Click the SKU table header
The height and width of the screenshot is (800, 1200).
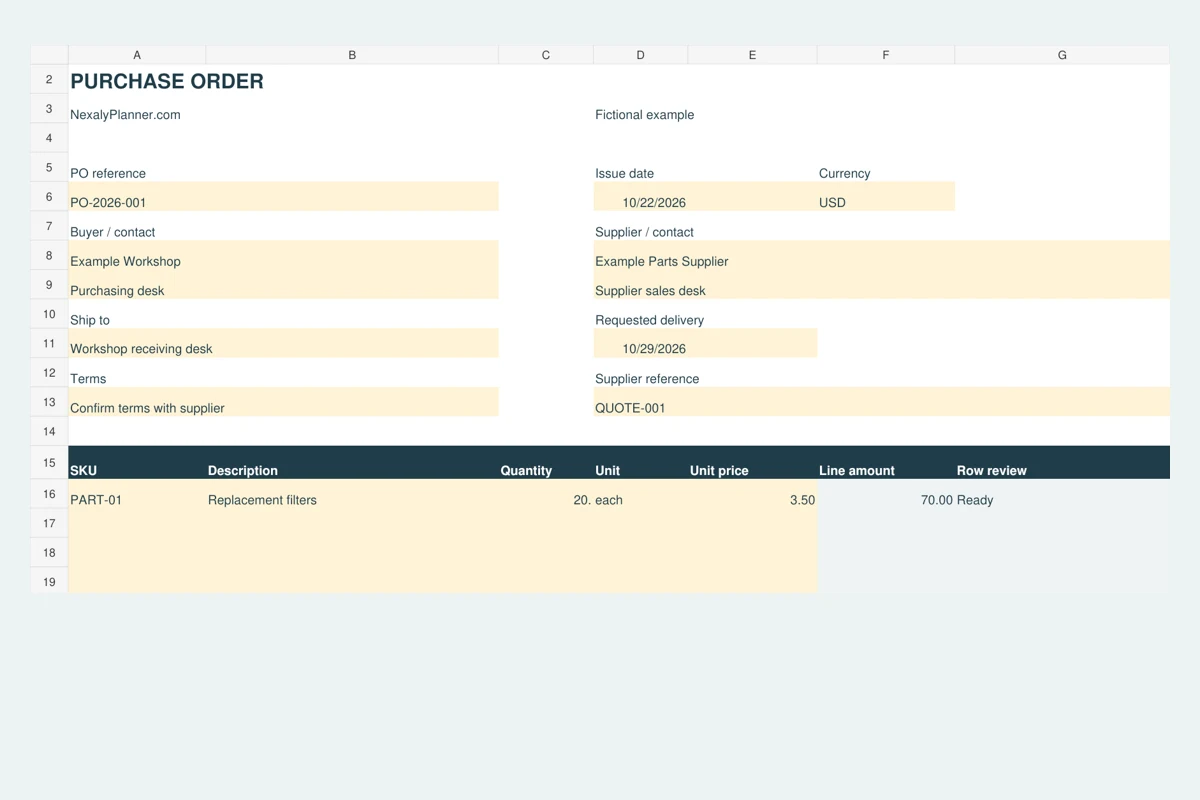(x=137, y=463)
